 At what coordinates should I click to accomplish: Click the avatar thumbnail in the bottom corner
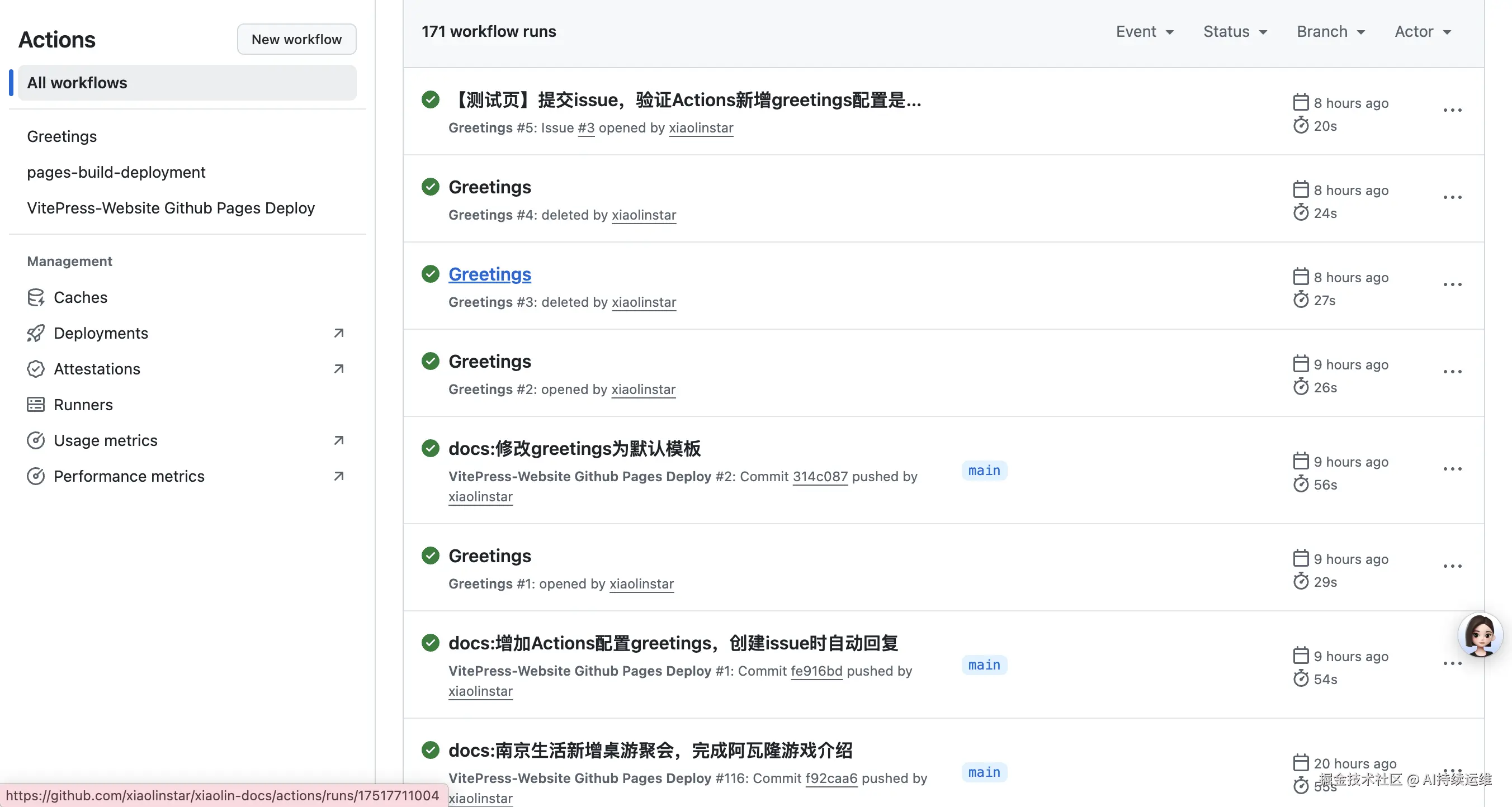[x=1480, y=635]
